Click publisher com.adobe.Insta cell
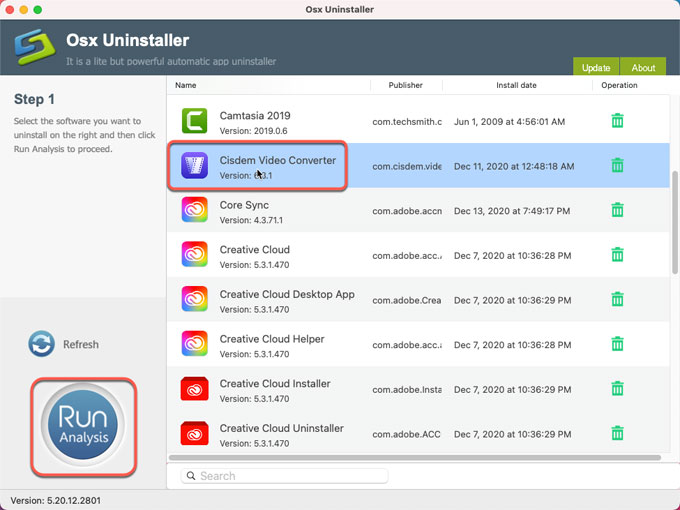 [407, 390]
